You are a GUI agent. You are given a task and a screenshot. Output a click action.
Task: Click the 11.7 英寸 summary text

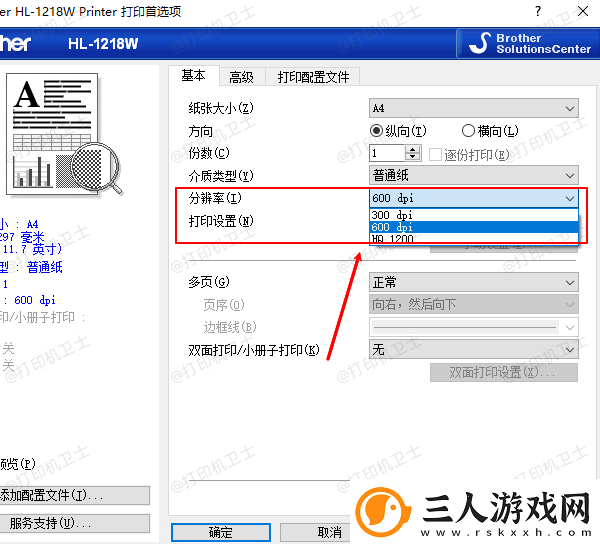(32, 249)
